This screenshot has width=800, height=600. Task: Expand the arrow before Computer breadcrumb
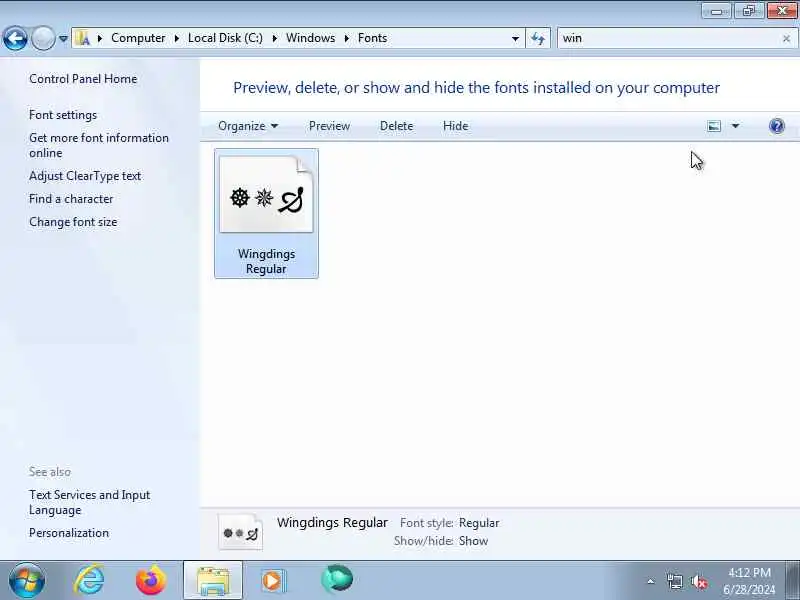(100, 38)
